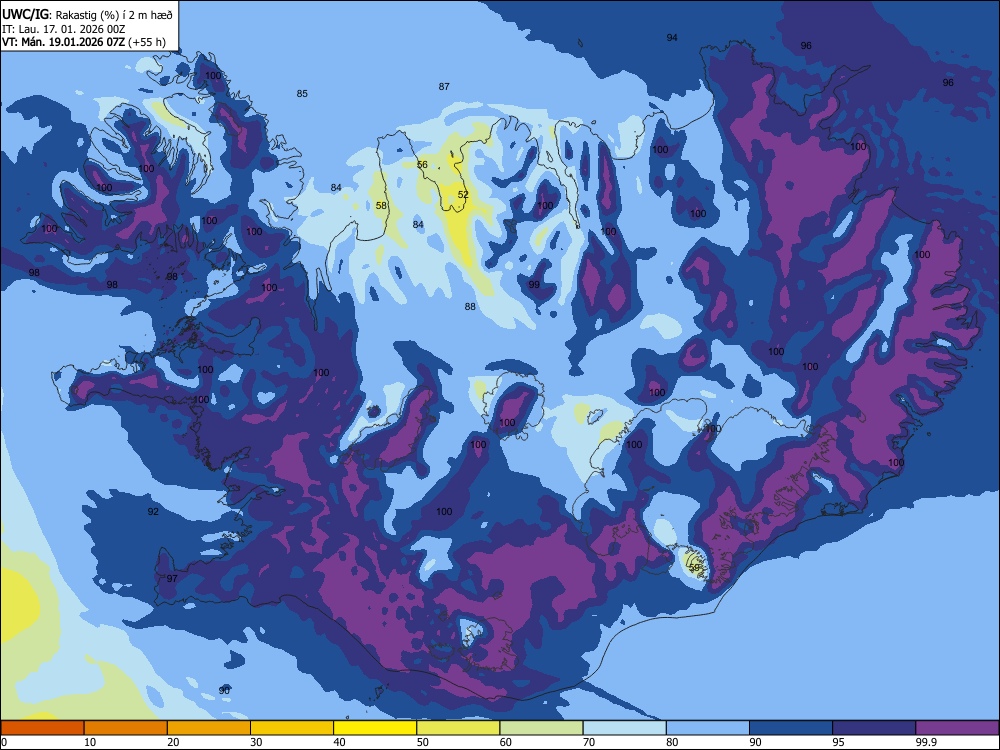The height and width of the screenshot is (750, 1000).
Task: Click the legend label '99.9'
Action: (x=925, y=742)
